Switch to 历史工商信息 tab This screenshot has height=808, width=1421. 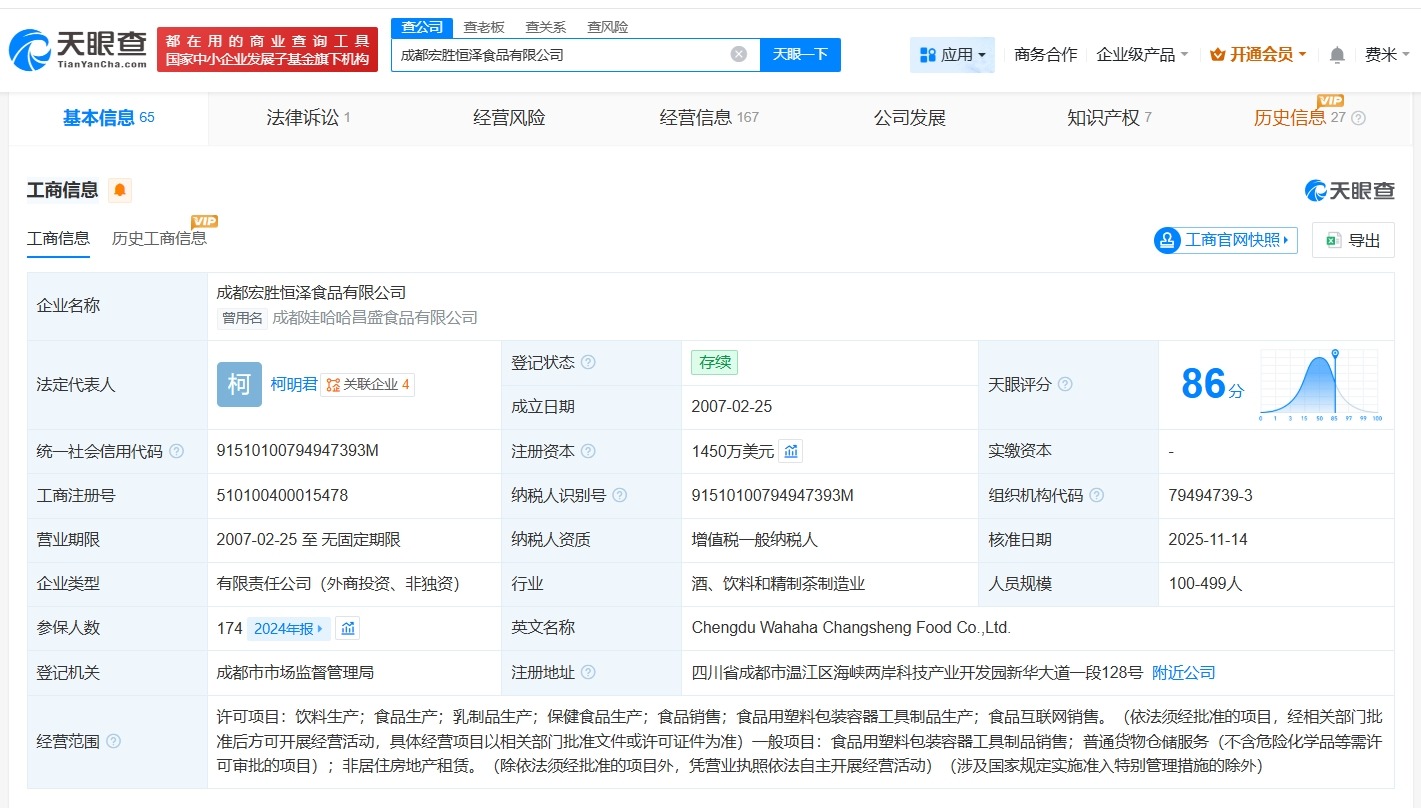[160, 240]
